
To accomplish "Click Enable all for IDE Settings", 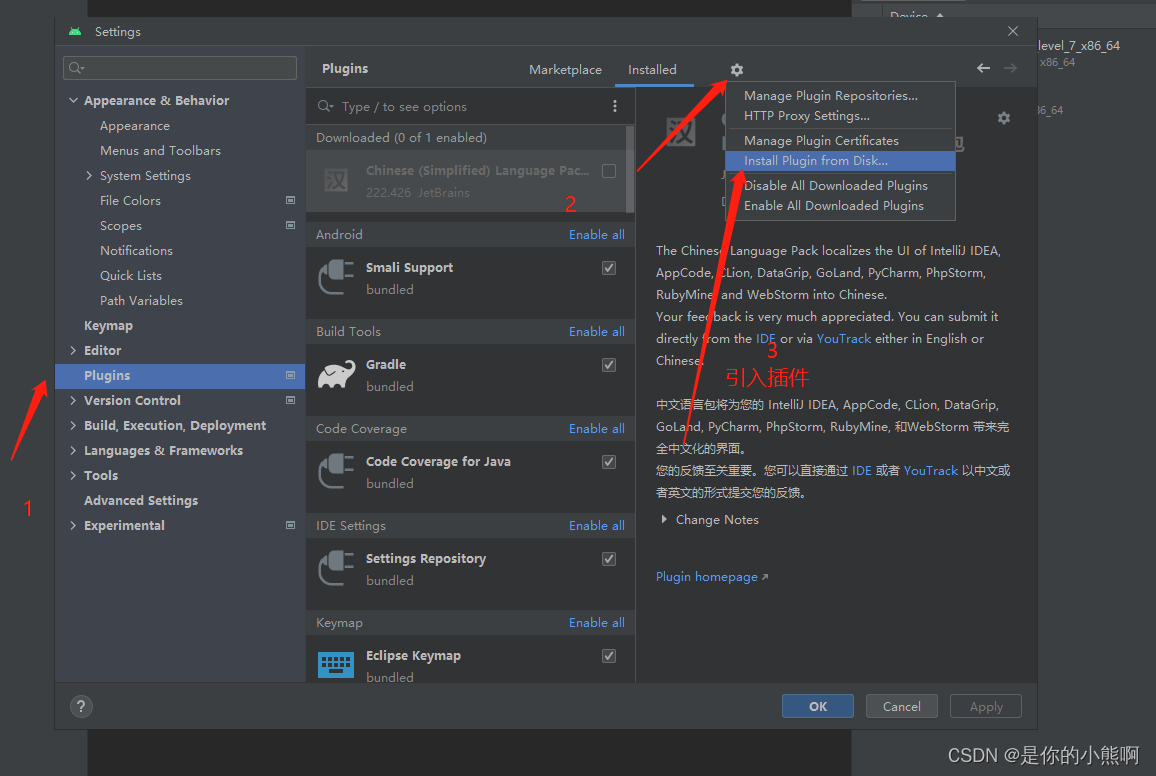I will [596, 525].
